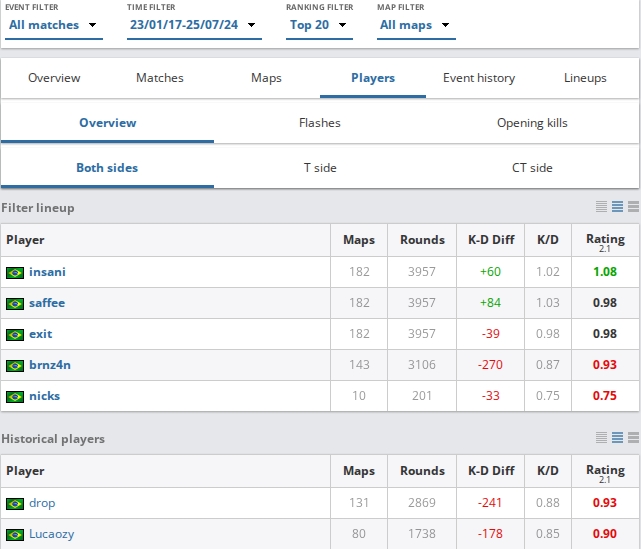Switch to the CT side tab

coord(532,168)
